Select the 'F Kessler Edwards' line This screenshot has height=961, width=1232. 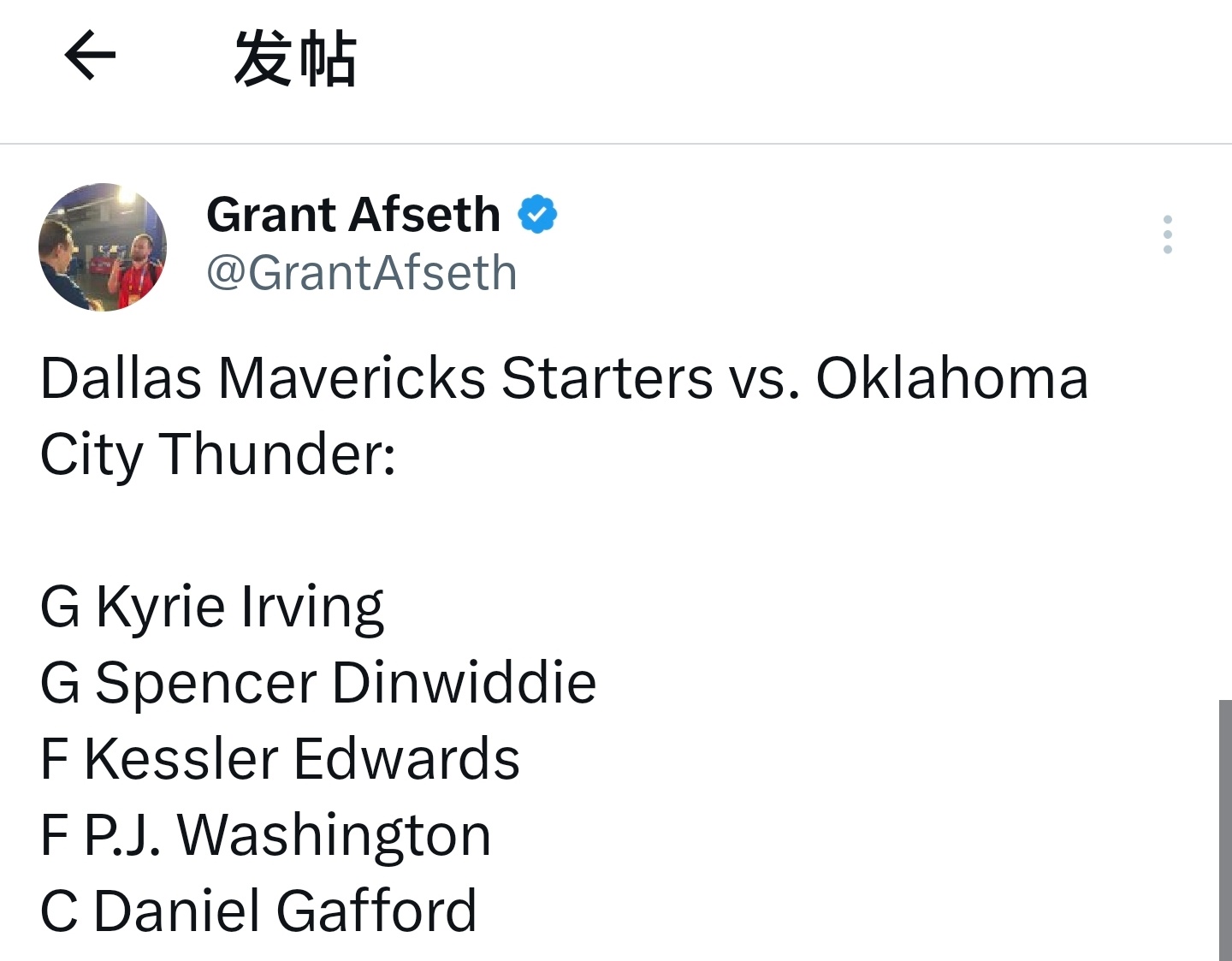(x=280, y=759)
